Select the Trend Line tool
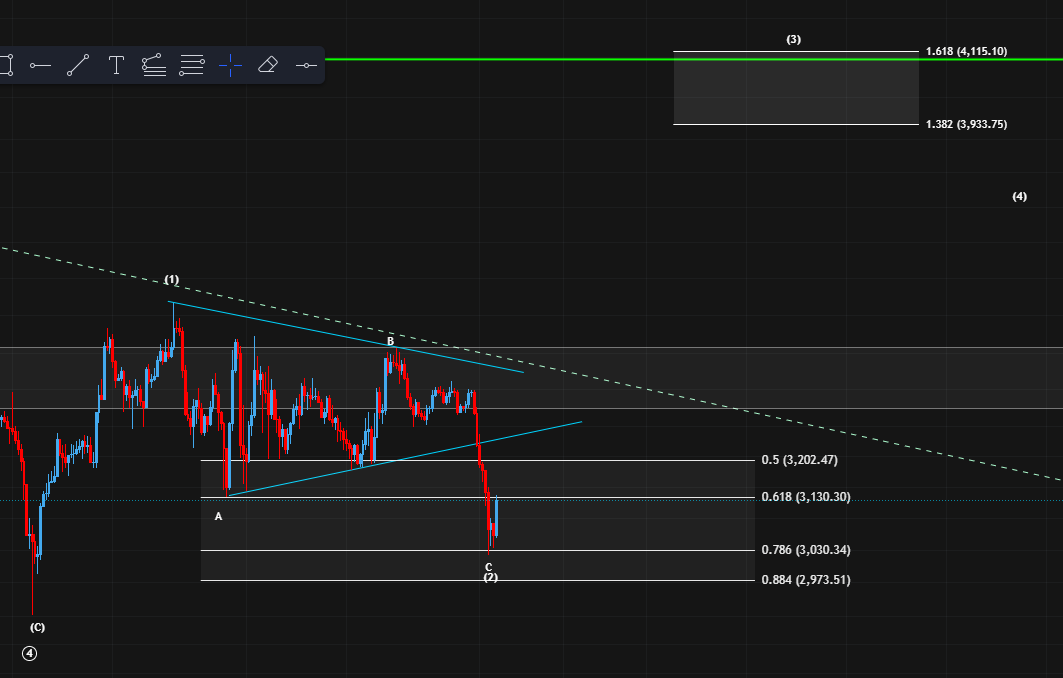Screen dimensions: 1063x678 point(78,65)
